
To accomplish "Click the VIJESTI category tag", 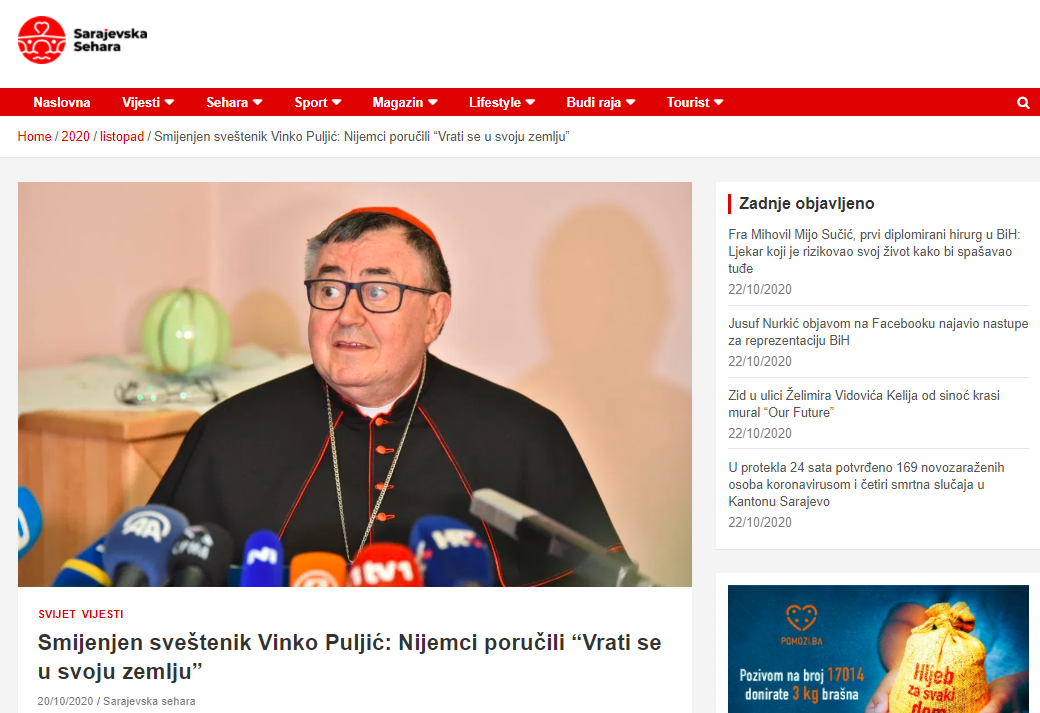I will click(x=102, y=614).
